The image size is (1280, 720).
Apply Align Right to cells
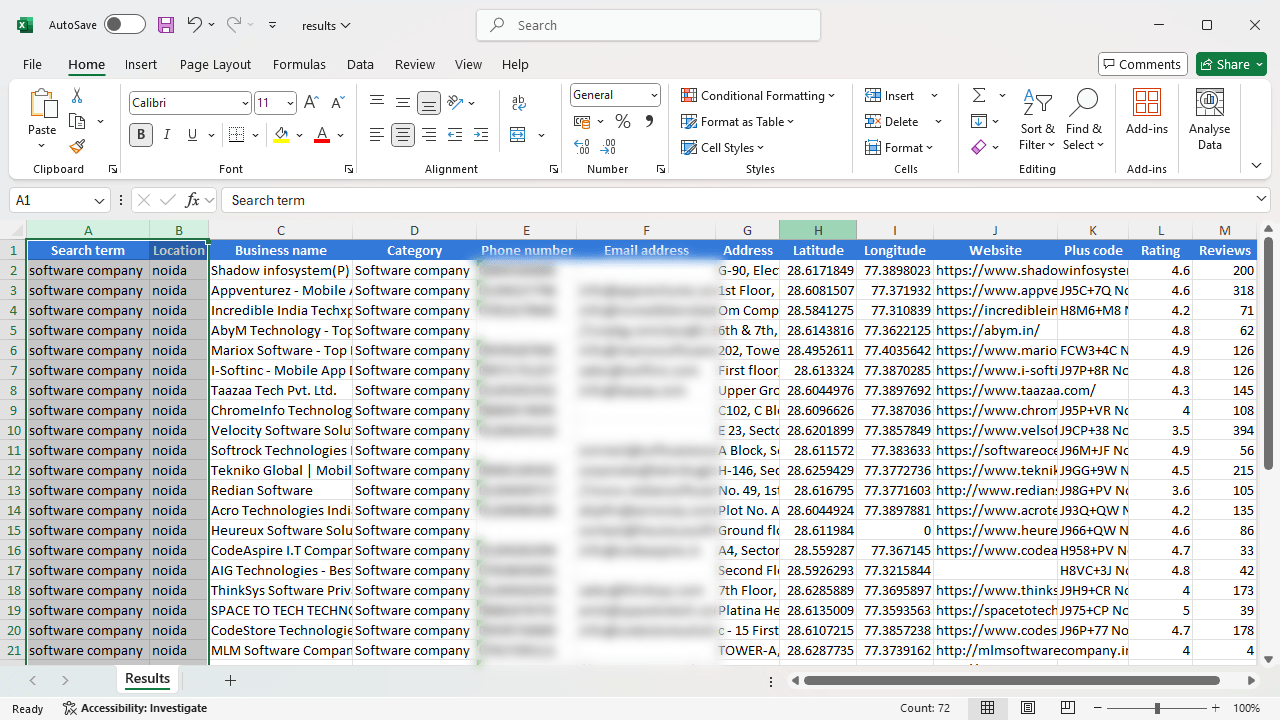pos(429,135)
